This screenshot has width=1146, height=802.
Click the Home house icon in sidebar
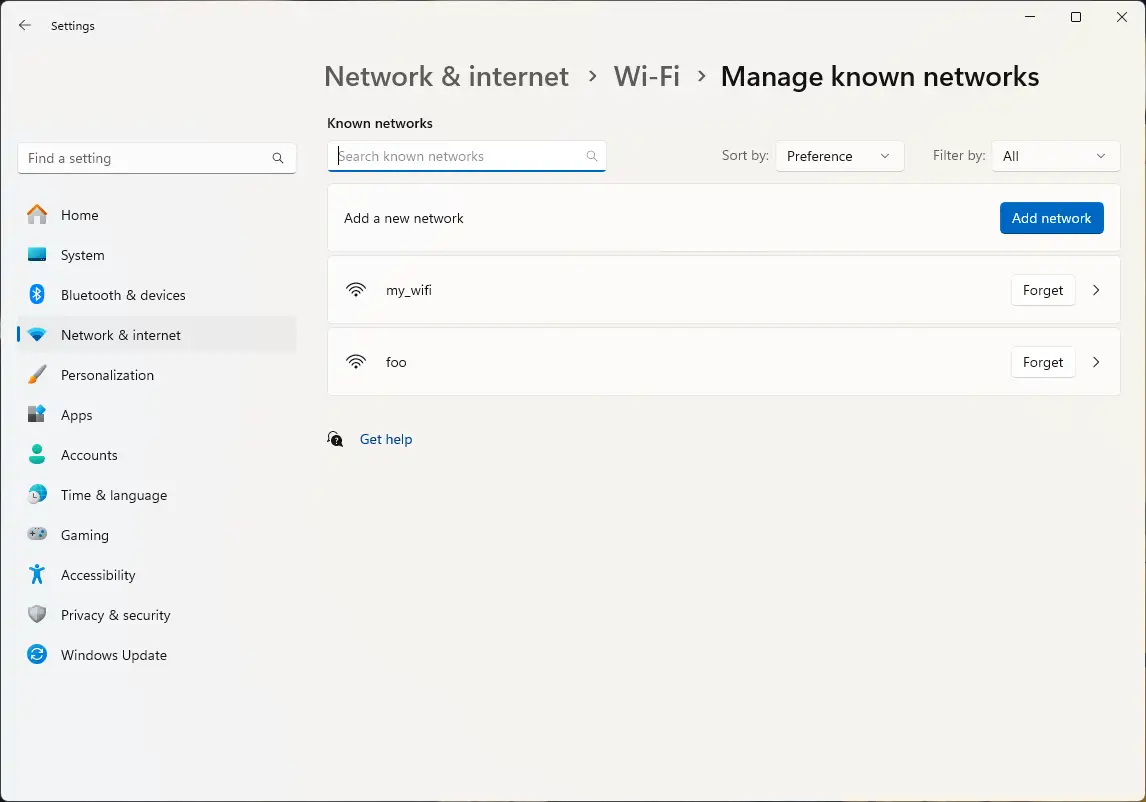[x=37, y=214]
